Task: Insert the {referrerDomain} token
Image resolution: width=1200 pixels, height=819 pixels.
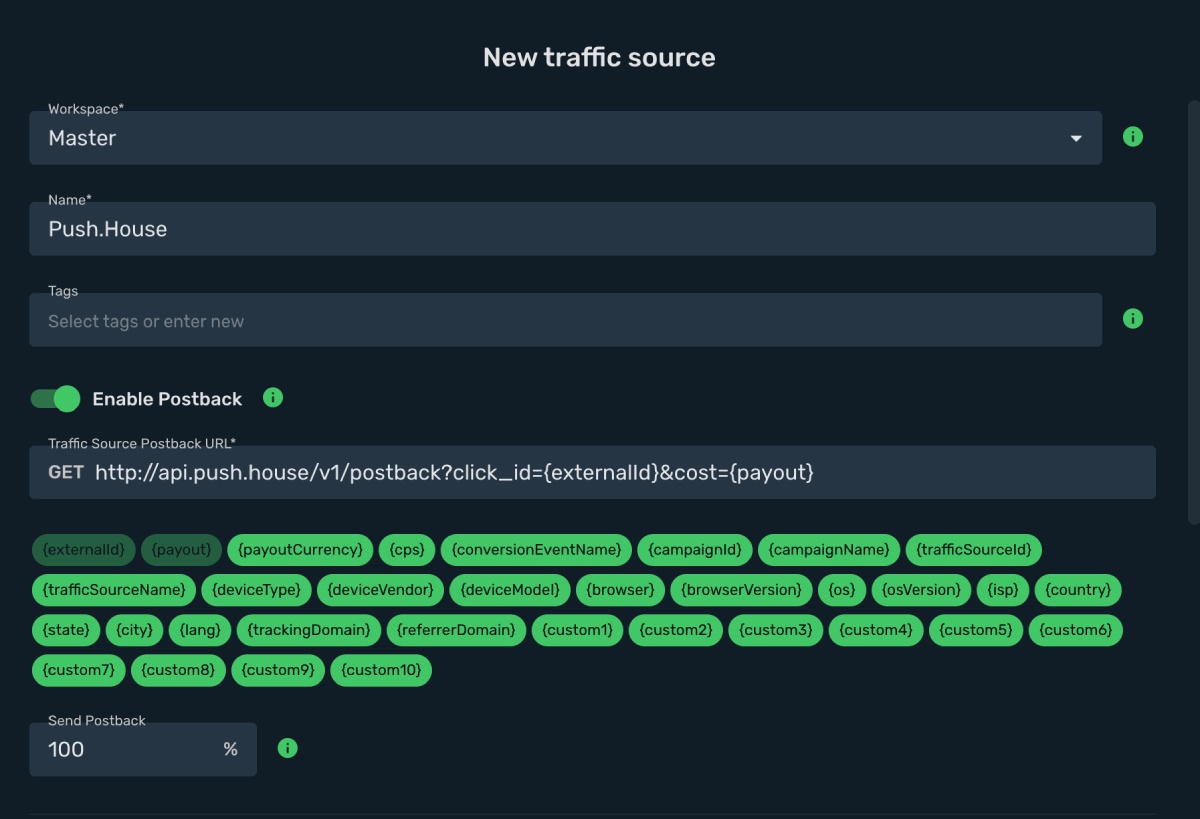Action: 456,630
